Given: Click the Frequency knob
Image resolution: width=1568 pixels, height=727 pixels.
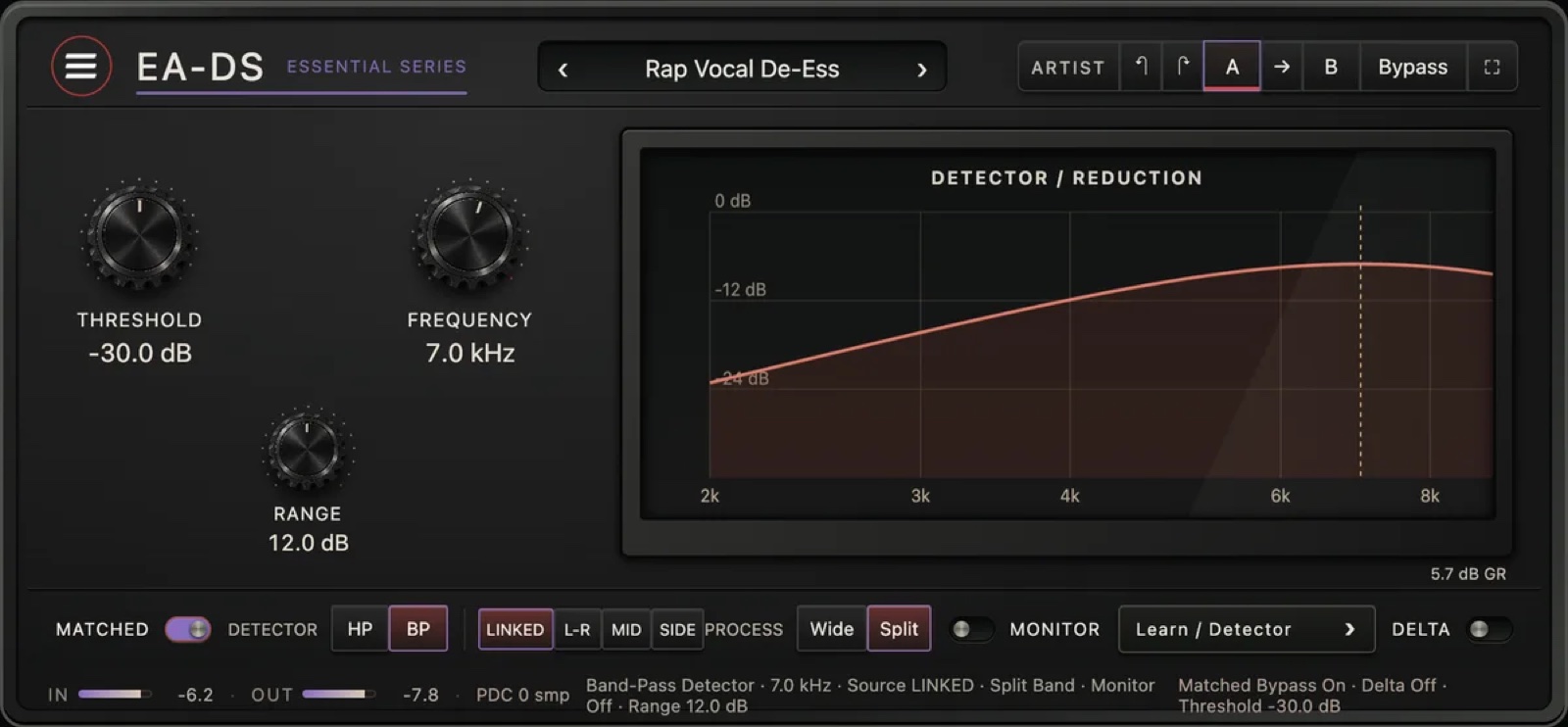Looking at the screenshot, I should click(x=469, y=235).
